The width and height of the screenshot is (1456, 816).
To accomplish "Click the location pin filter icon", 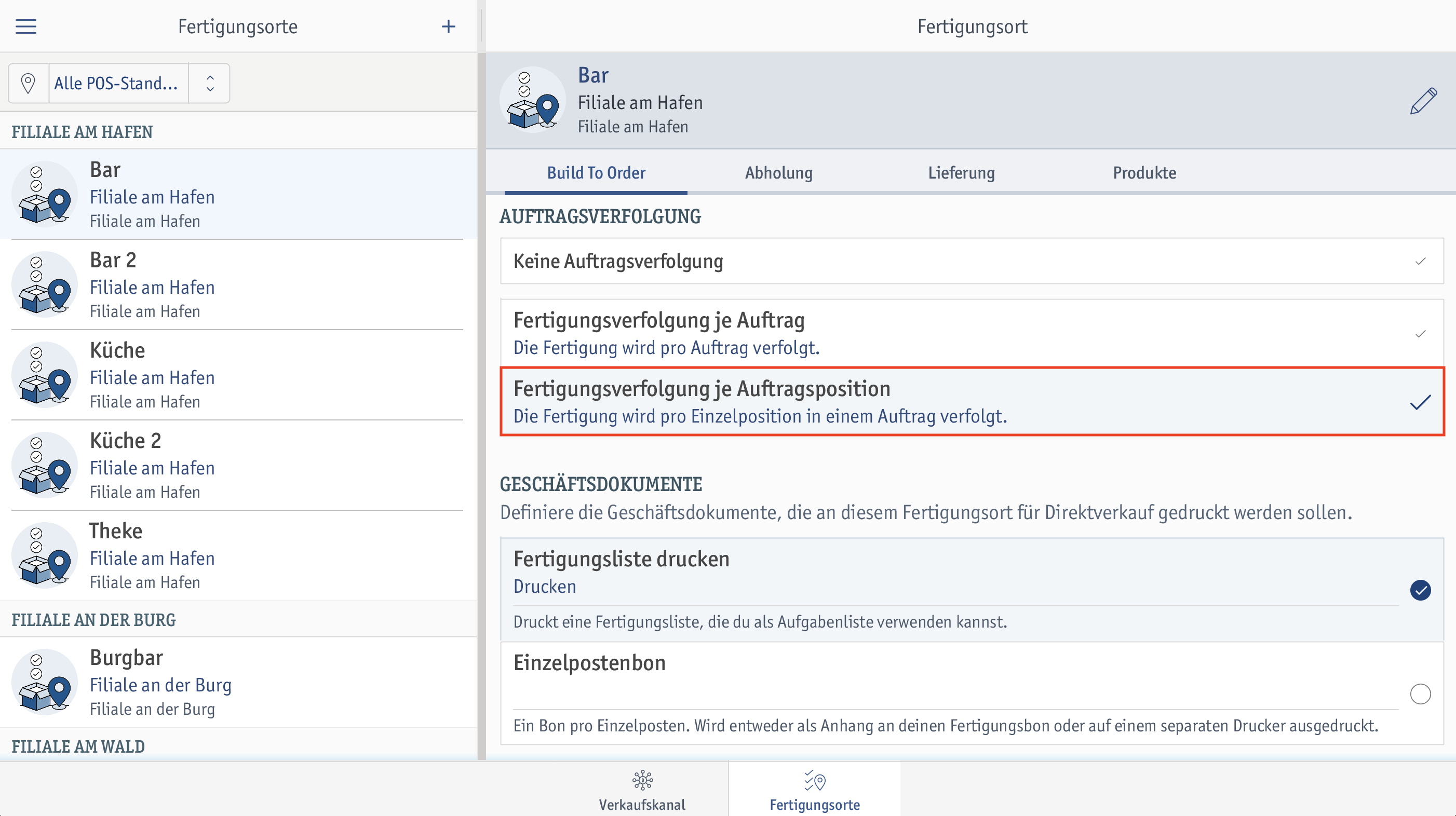I will pyautogui.click(x=28, y=83).
